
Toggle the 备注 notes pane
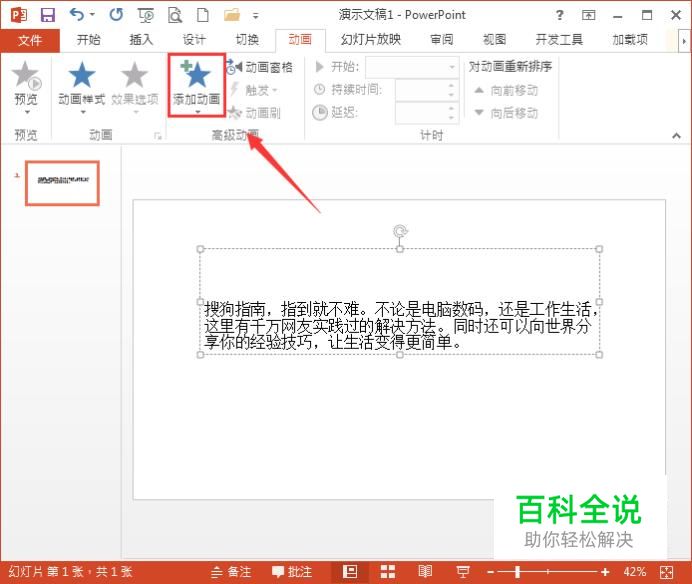231,572
